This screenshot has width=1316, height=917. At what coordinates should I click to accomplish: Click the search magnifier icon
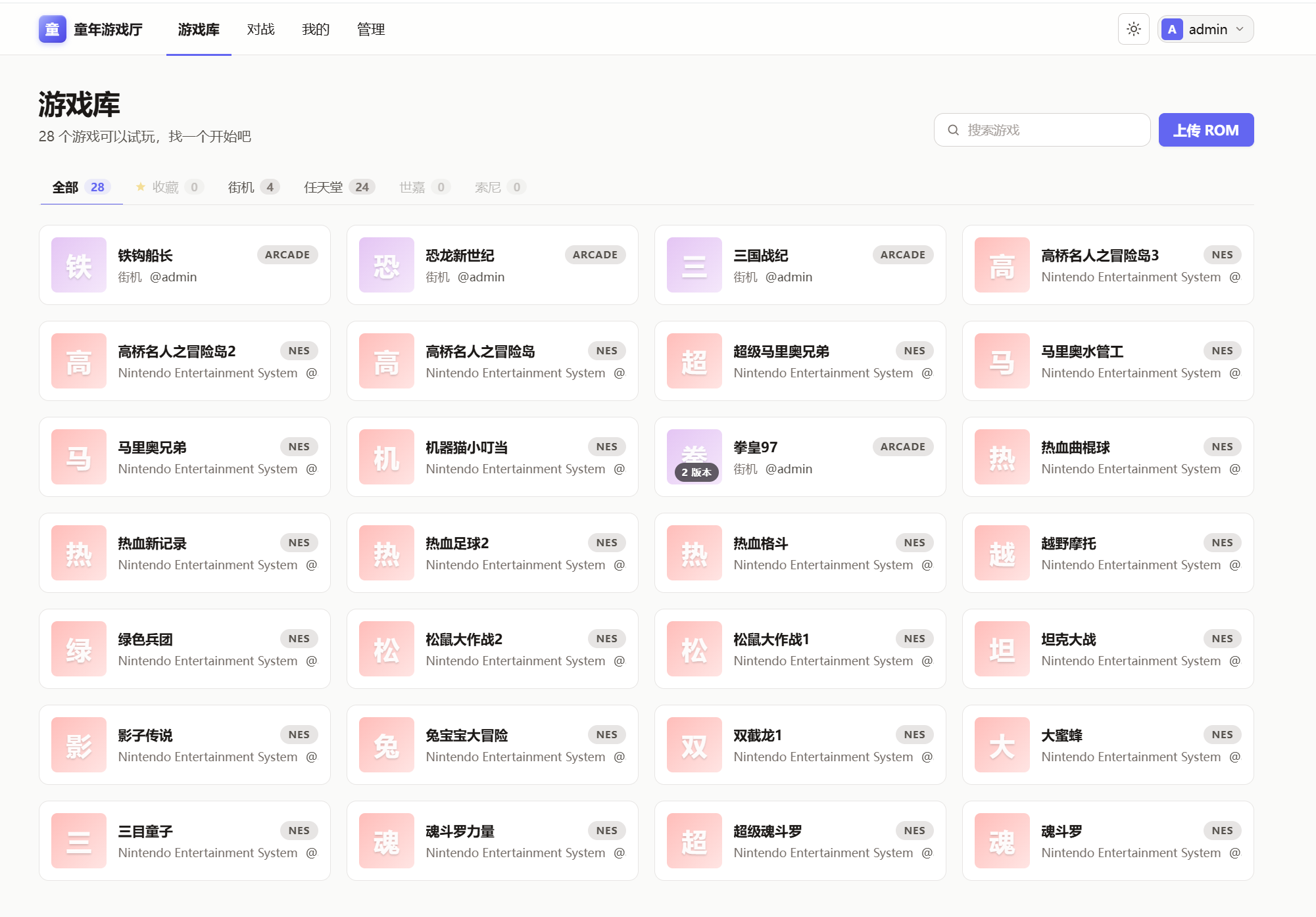[x=953, y=129]
